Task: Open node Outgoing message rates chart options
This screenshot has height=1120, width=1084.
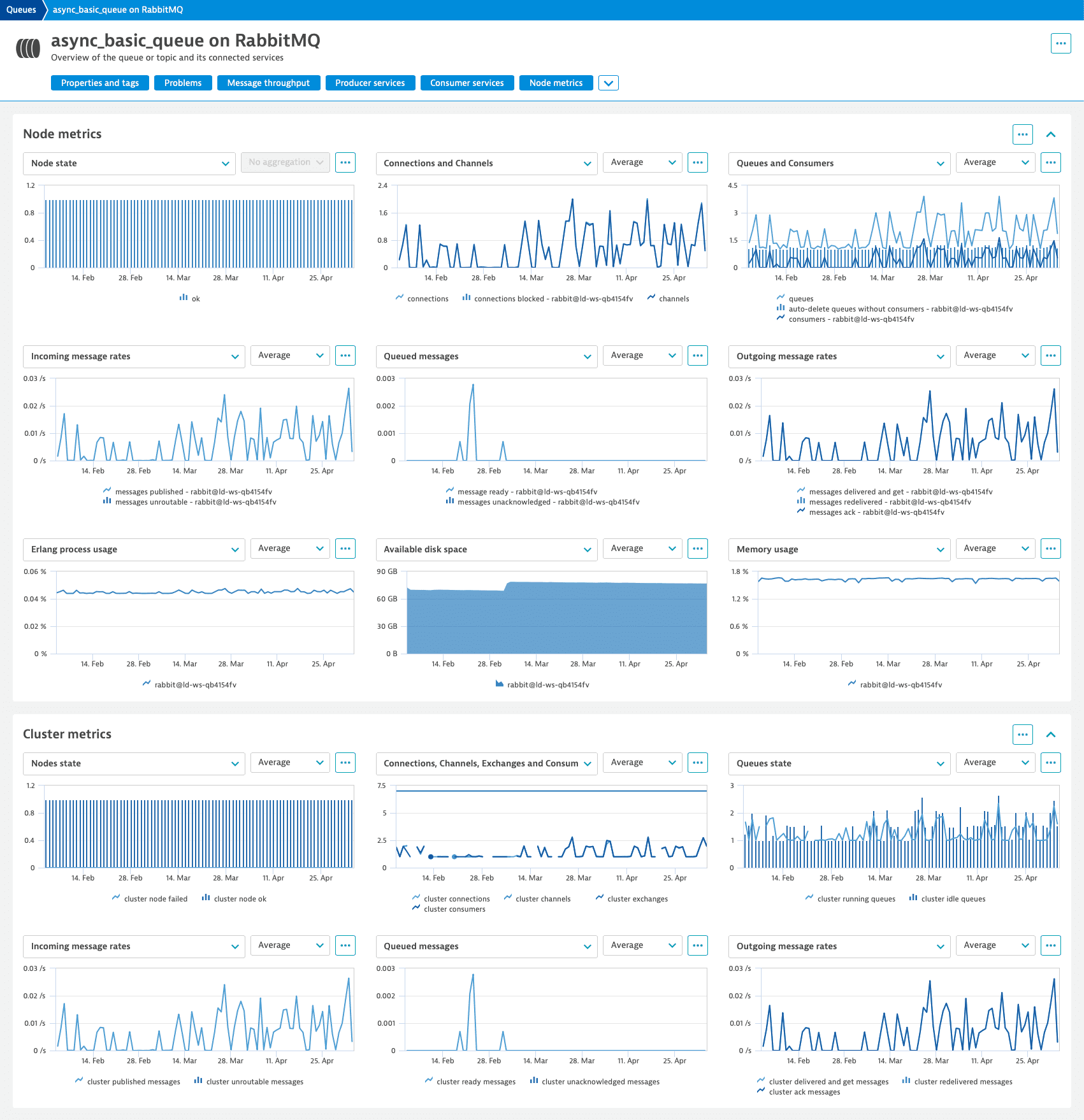Action: tap(1051, 355)
